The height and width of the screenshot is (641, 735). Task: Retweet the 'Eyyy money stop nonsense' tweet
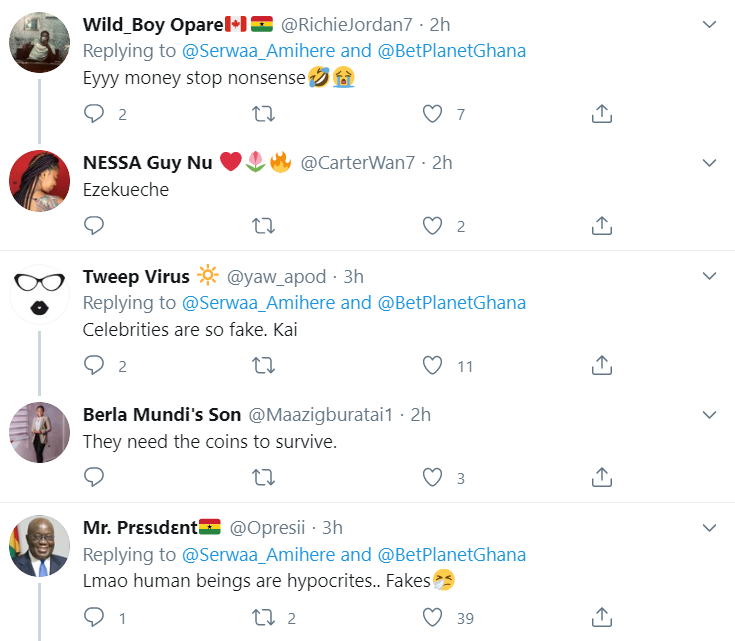point(263,114)
